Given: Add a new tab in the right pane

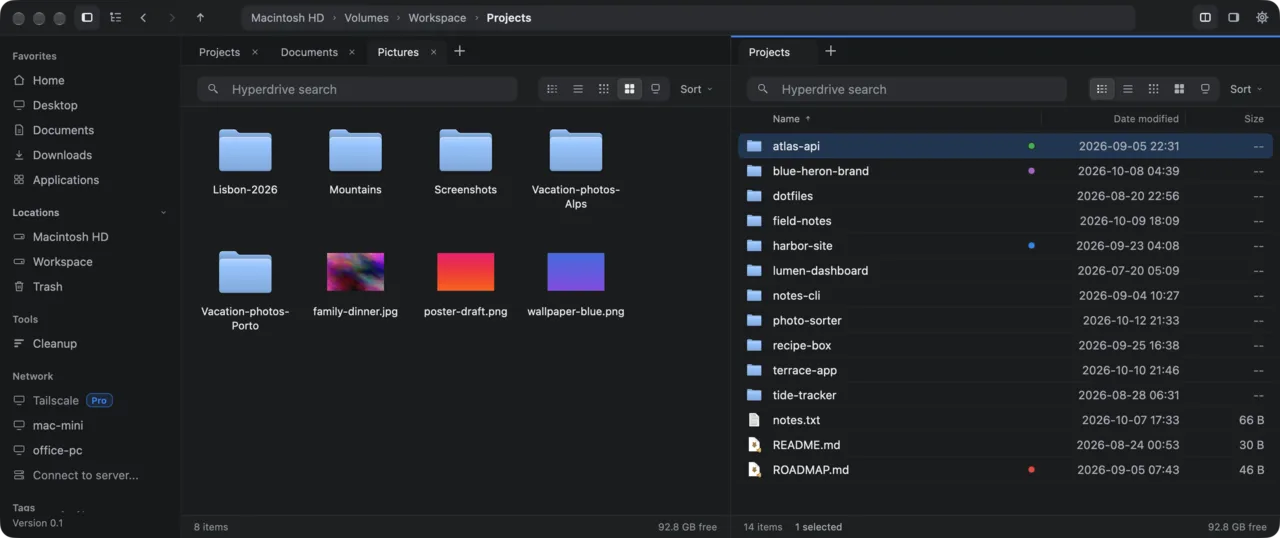Looking at the screenshot, I should 830,51.
